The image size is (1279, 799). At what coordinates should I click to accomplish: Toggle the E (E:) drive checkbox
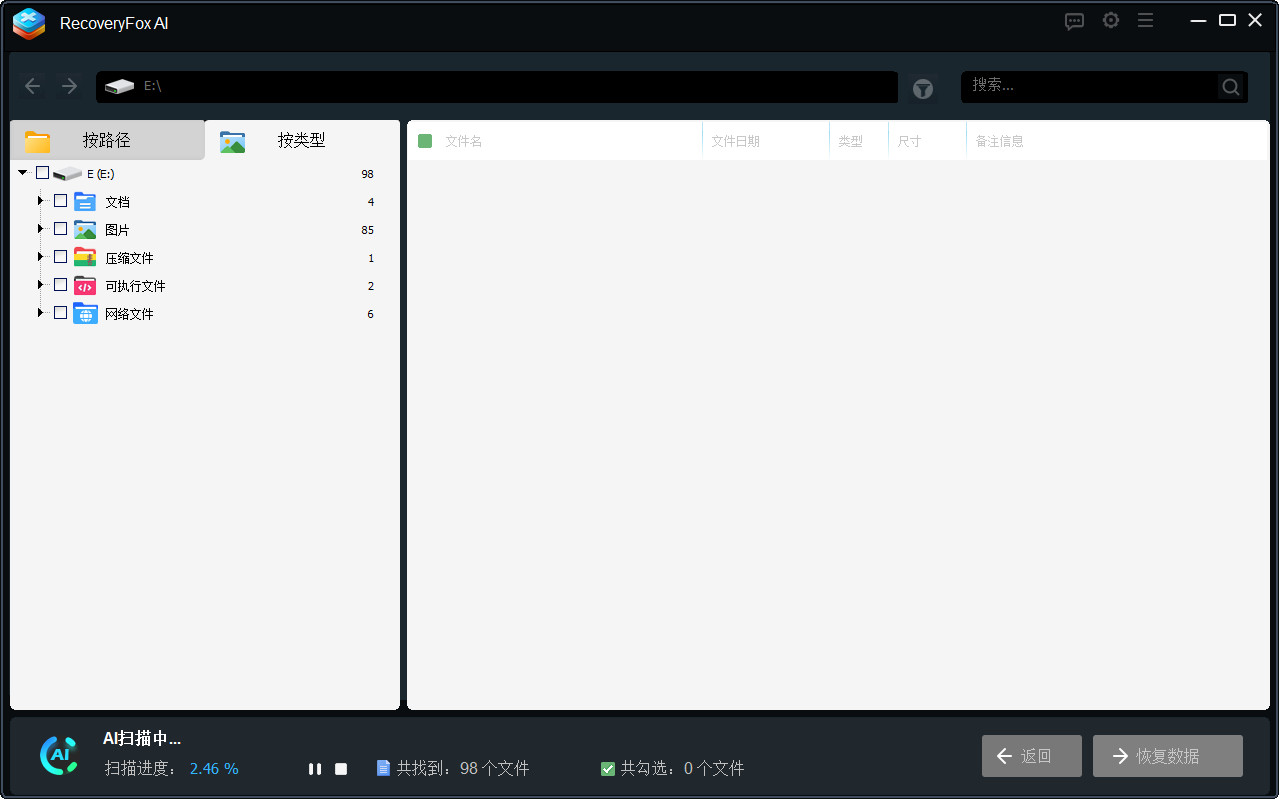tap(42, 173)
